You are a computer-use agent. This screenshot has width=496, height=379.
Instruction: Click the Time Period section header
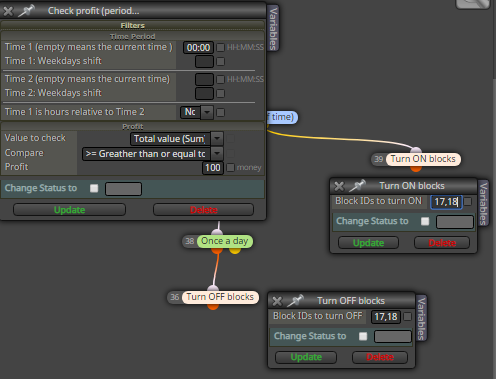pyautogui.click(x=133, y=36)
